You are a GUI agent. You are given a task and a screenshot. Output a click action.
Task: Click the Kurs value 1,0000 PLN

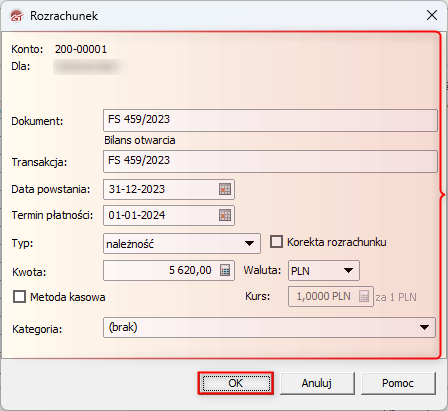[x=323, y=296]
